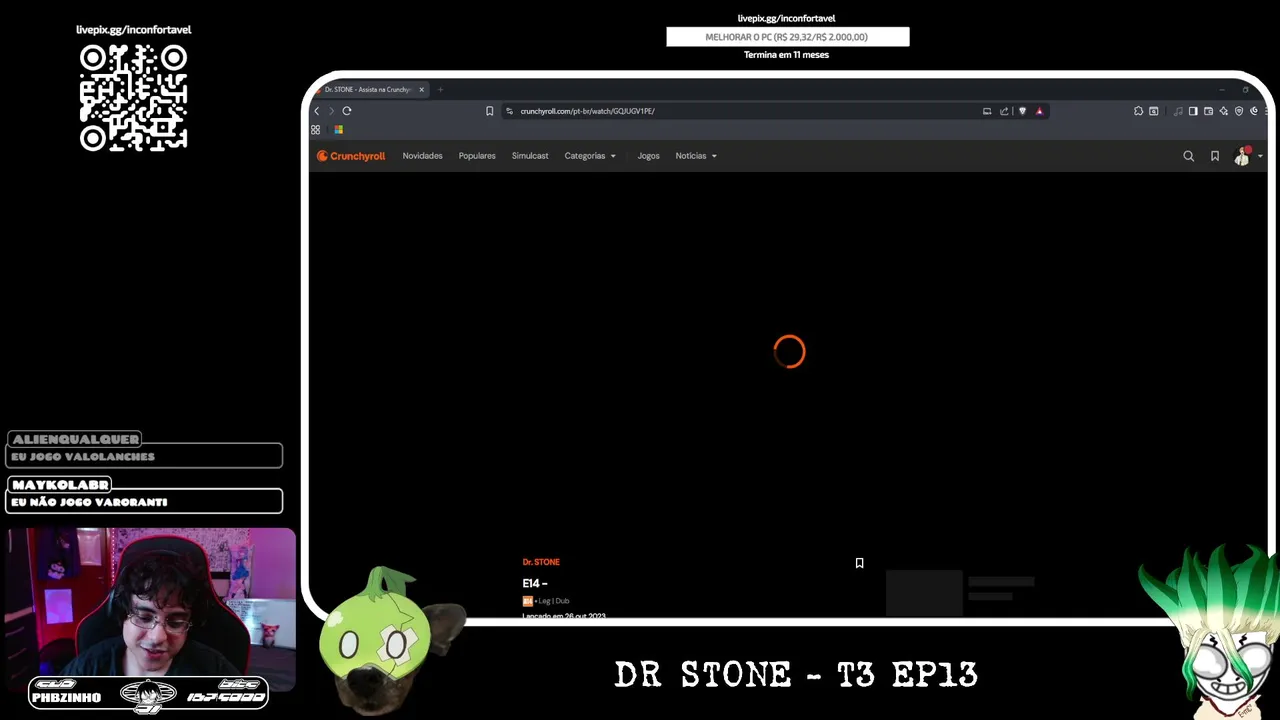Click the crunchyroll.com address bar URL
Screen dimensions: 1280x720
tap(587, 111)
